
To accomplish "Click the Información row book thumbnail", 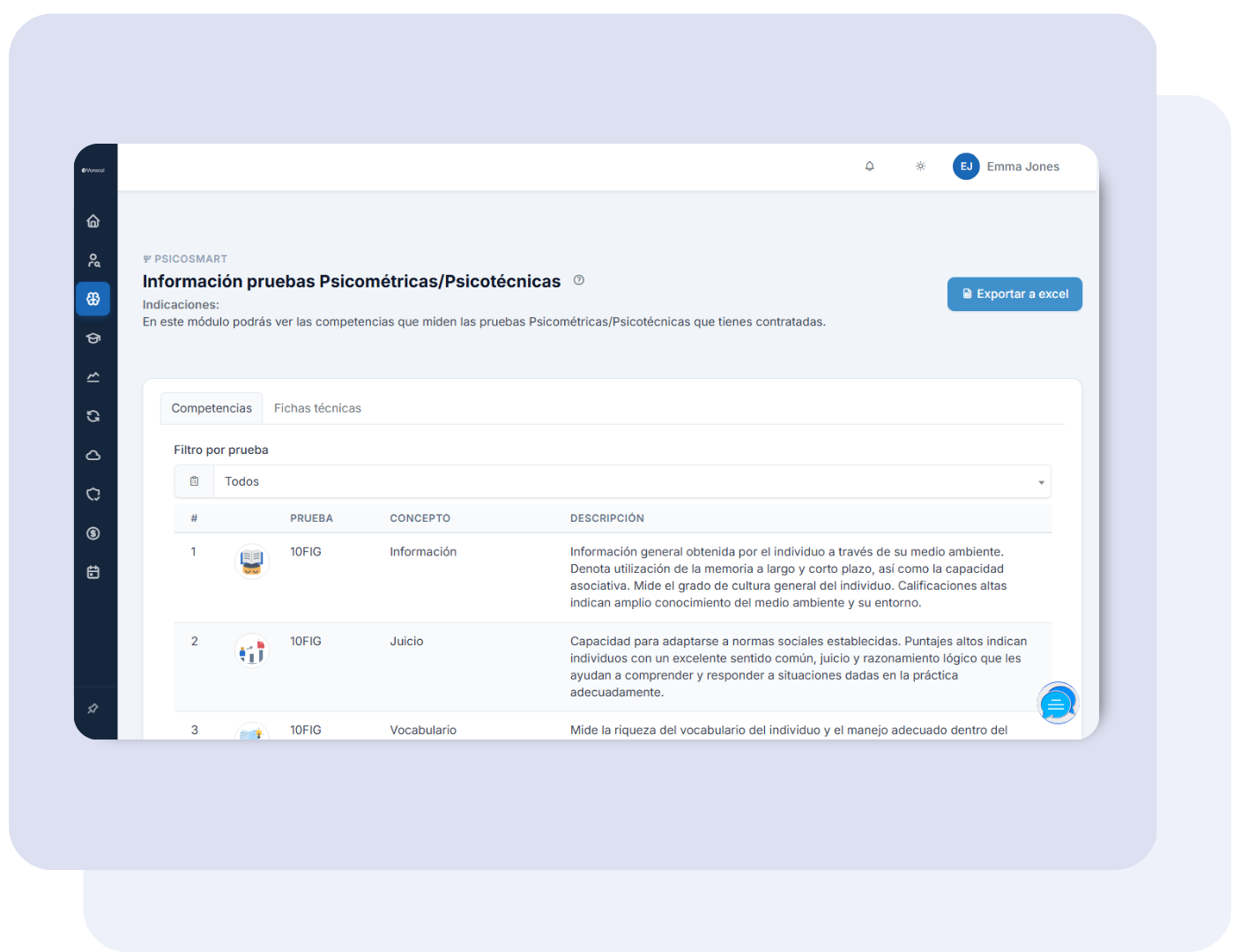I will point(252,561).
